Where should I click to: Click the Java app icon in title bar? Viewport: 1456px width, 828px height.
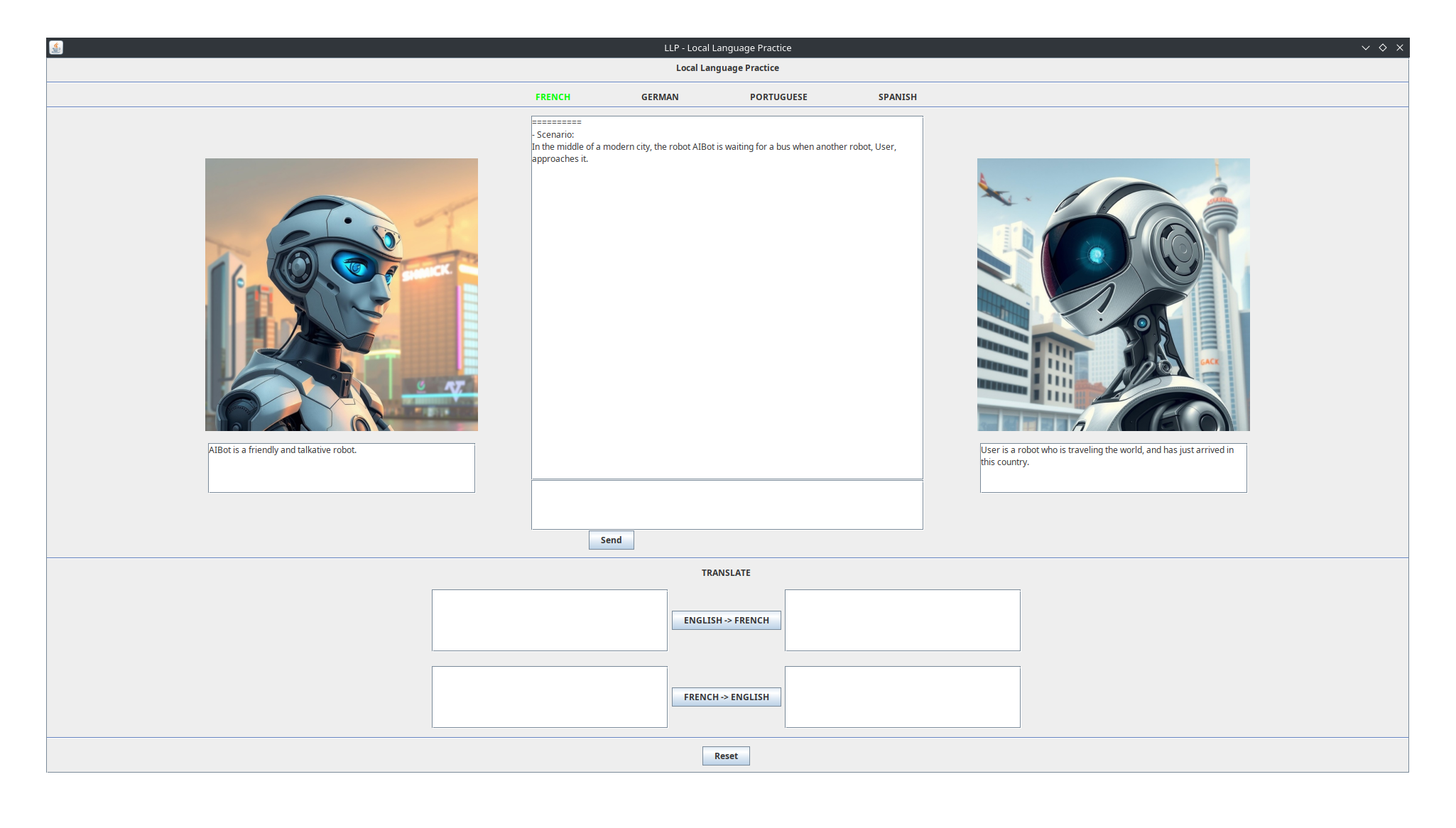click(56, 48)
